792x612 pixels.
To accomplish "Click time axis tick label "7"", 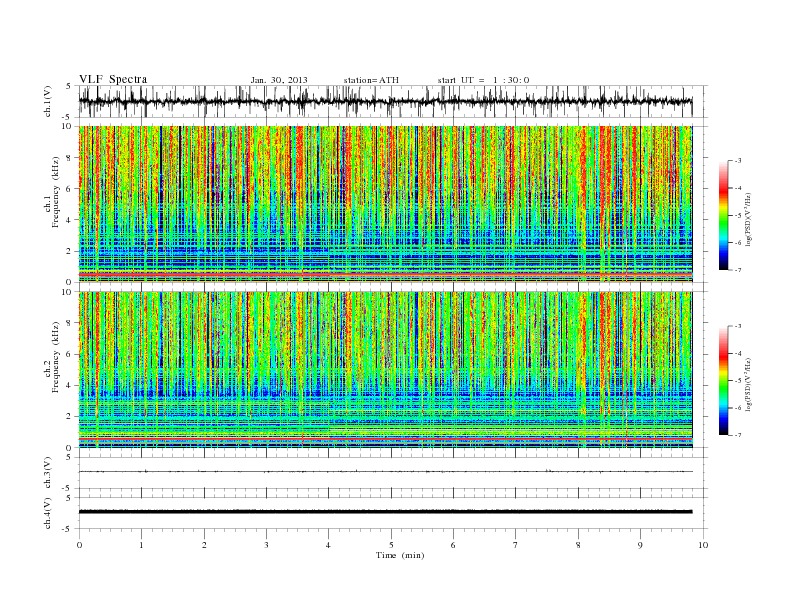I will 516,545.
